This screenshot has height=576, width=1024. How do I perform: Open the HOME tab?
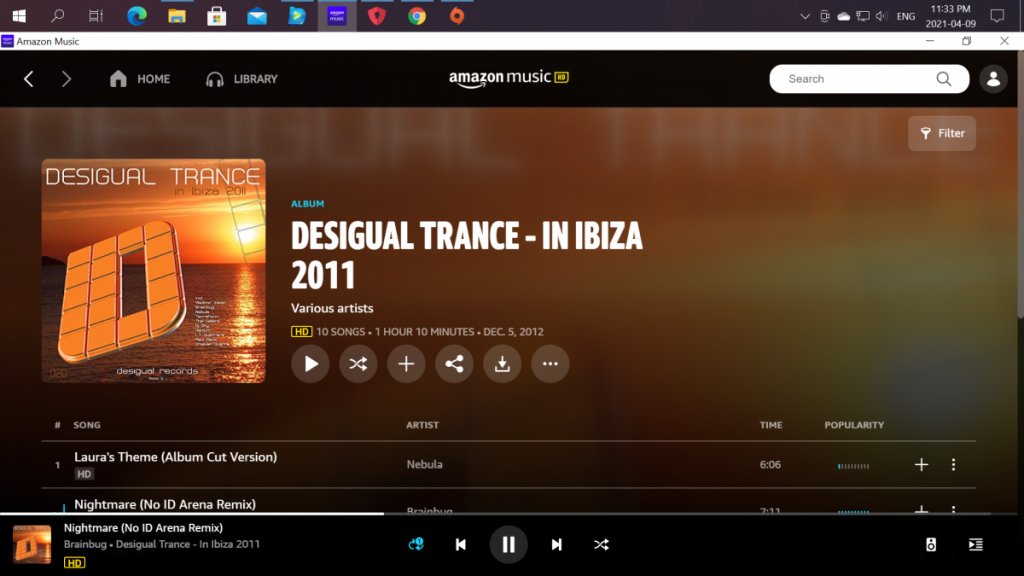pos(140,79)
